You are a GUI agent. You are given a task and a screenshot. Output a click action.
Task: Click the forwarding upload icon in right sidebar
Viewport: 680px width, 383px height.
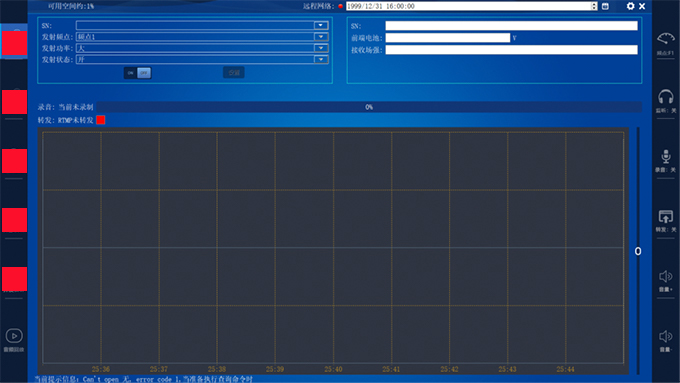click(665, 216)
